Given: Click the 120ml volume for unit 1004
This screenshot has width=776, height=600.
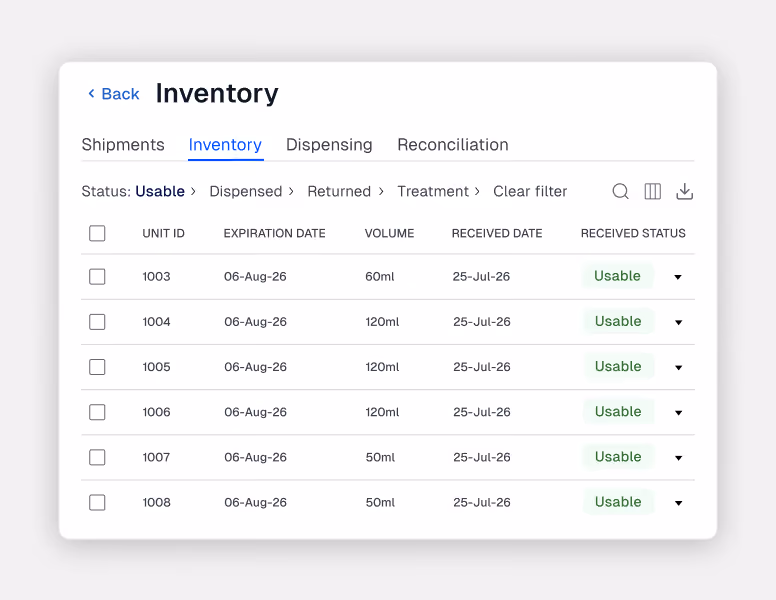Looking at the screenshot, I should click(x=382, y=322).
